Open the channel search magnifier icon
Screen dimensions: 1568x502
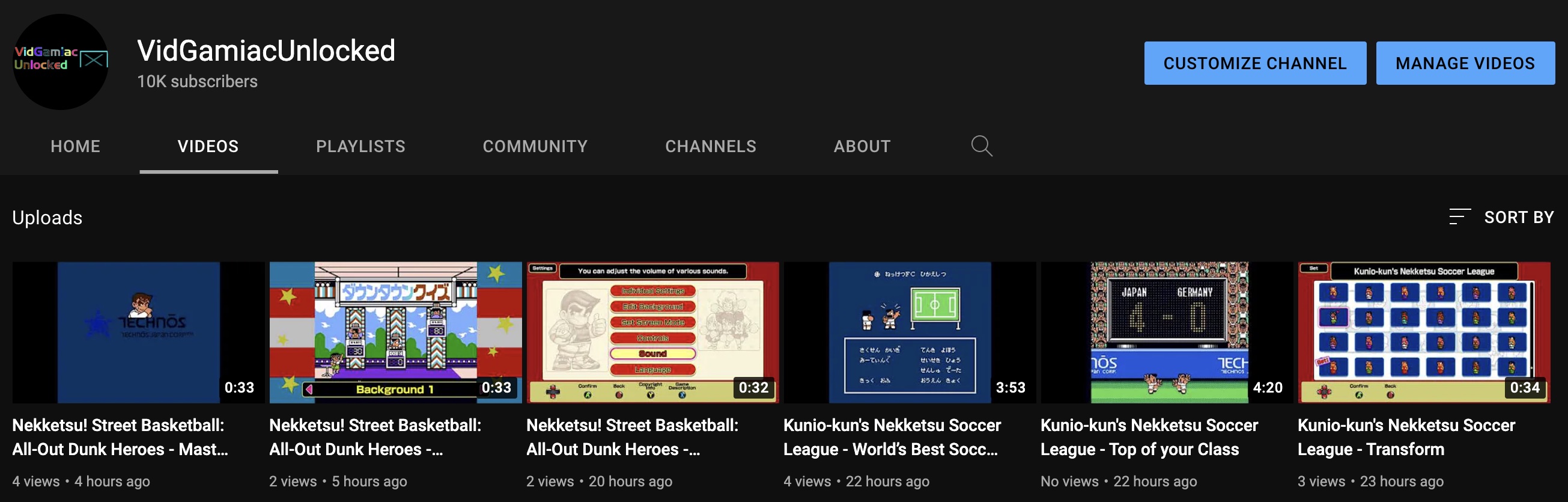coord(981,146)
